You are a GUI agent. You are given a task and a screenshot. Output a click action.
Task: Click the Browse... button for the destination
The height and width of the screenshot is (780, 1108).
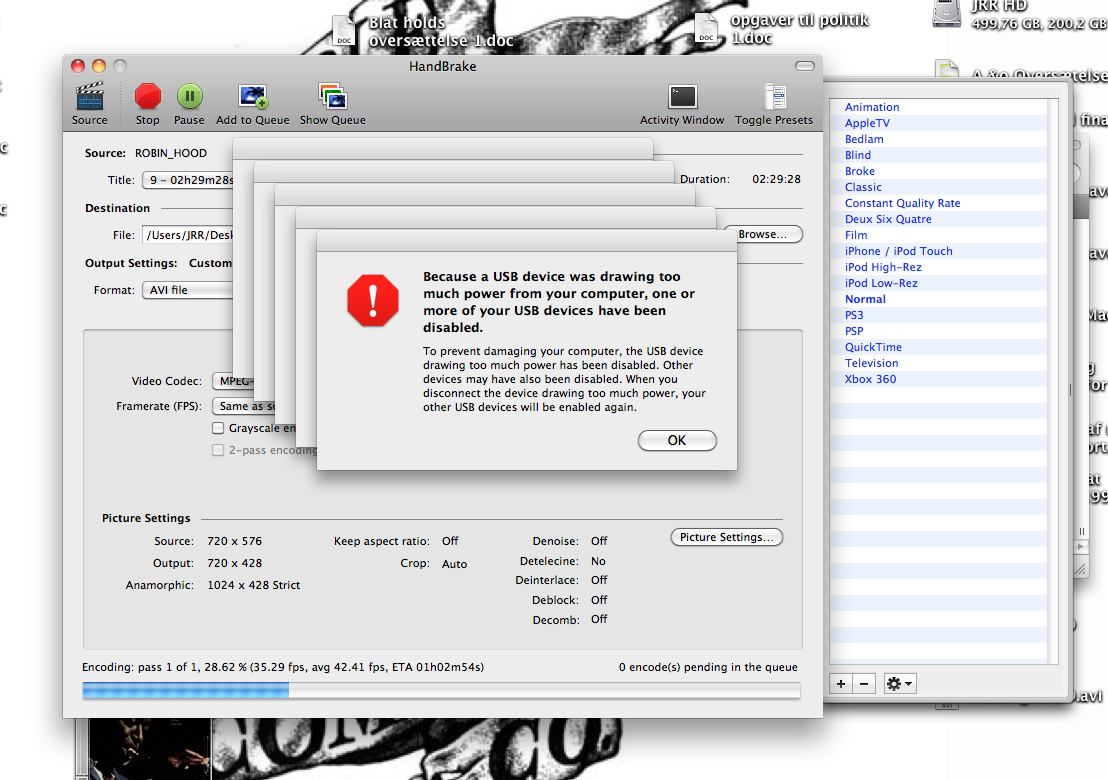click(762, 235)
